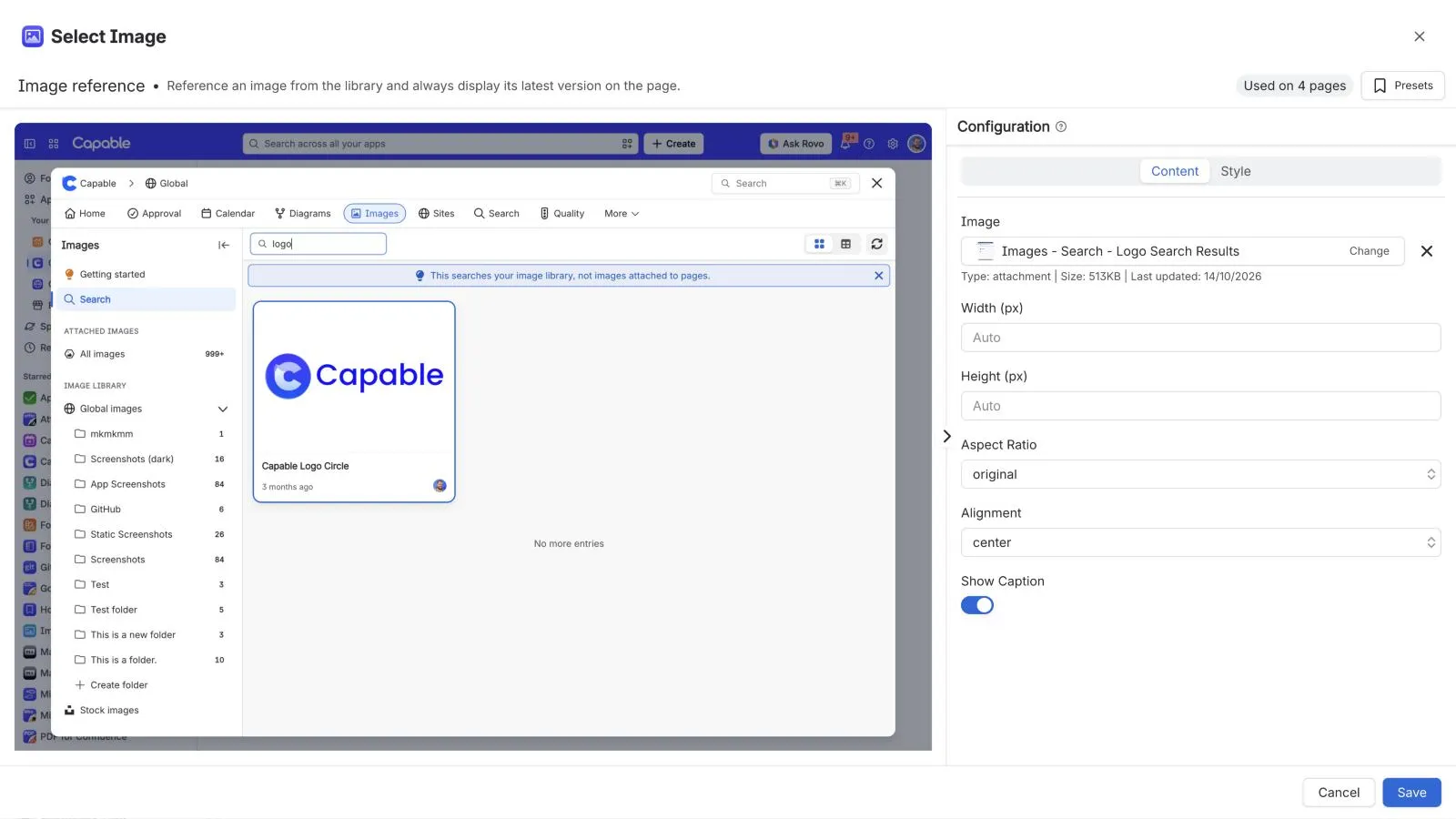This screenshot has width=1456, height=819.
Task: Open the app switcher grid icon
Action: pos(54,144)
